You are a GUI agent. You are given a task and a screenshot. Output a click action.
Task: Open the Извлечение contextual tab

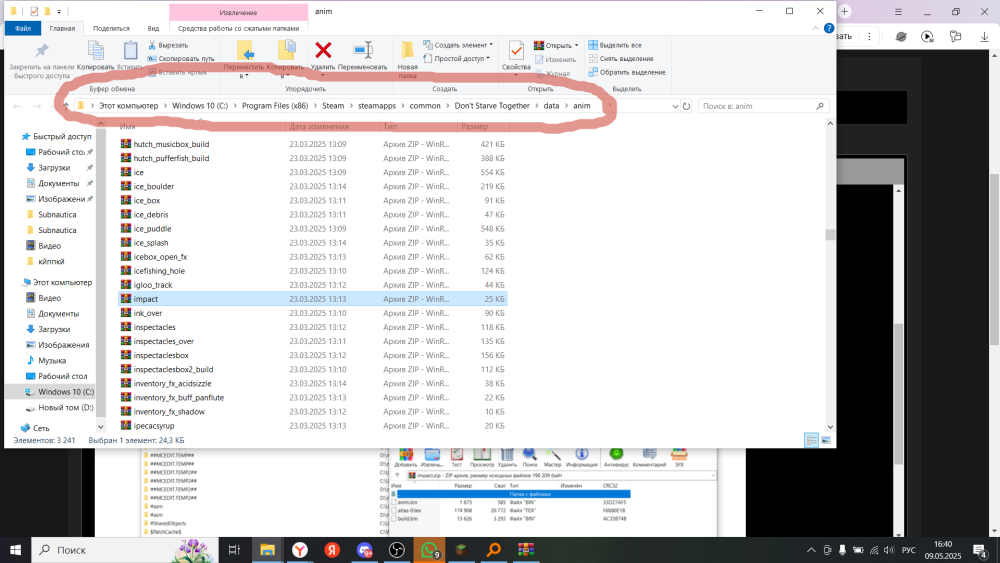[238, 12]
